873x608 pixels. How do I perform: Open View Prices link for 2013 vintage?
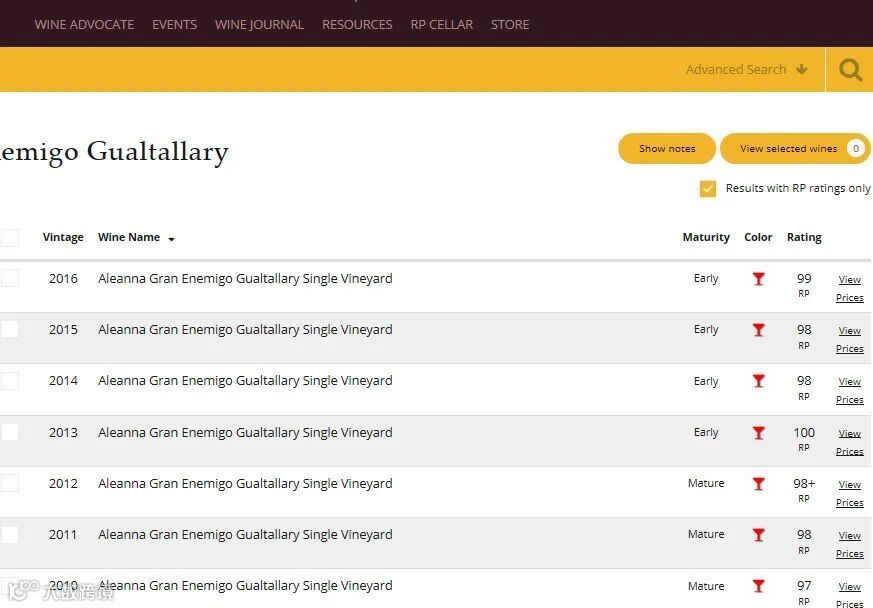850,442
